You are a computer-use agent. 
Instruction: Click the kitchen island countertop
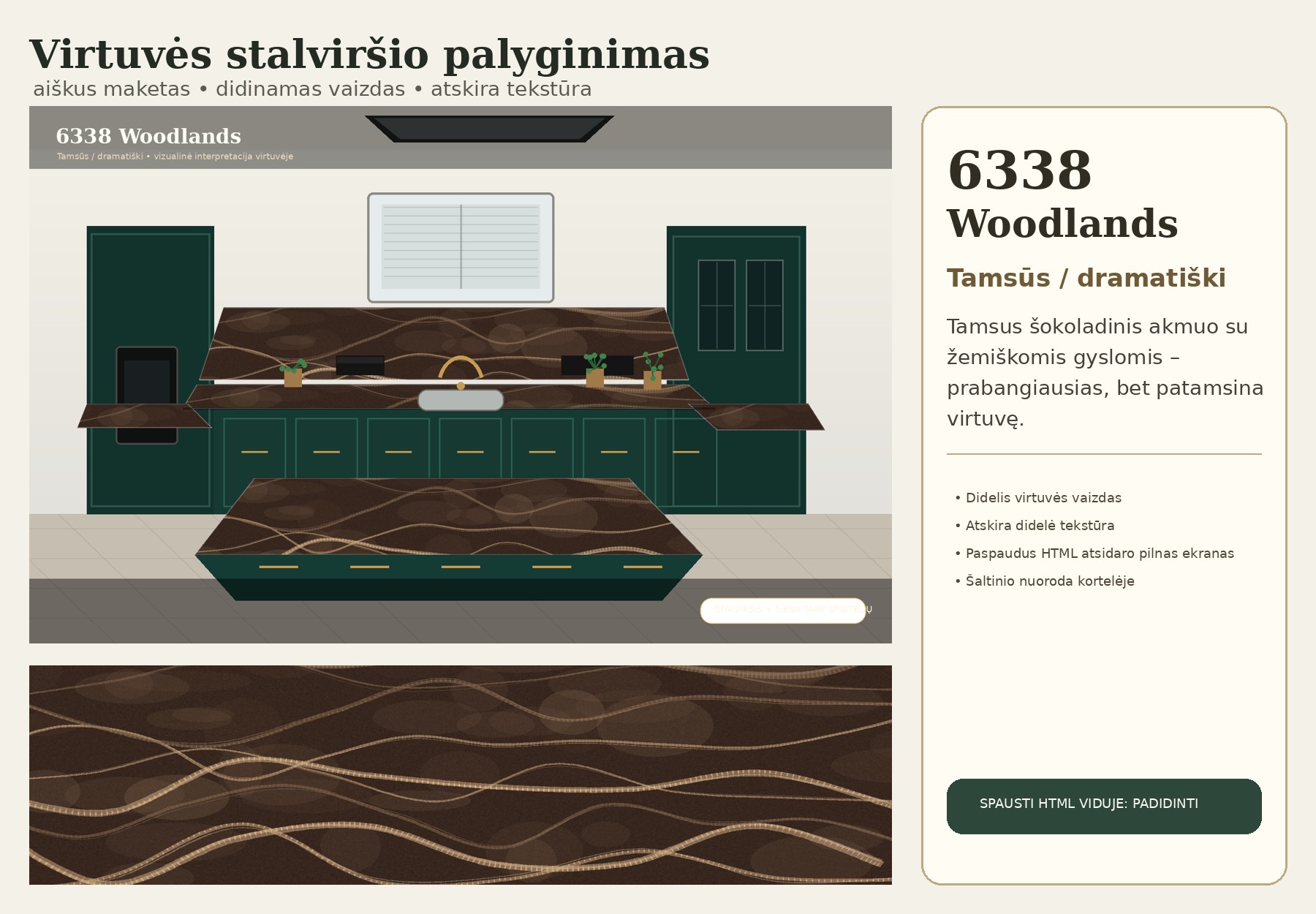449,516
